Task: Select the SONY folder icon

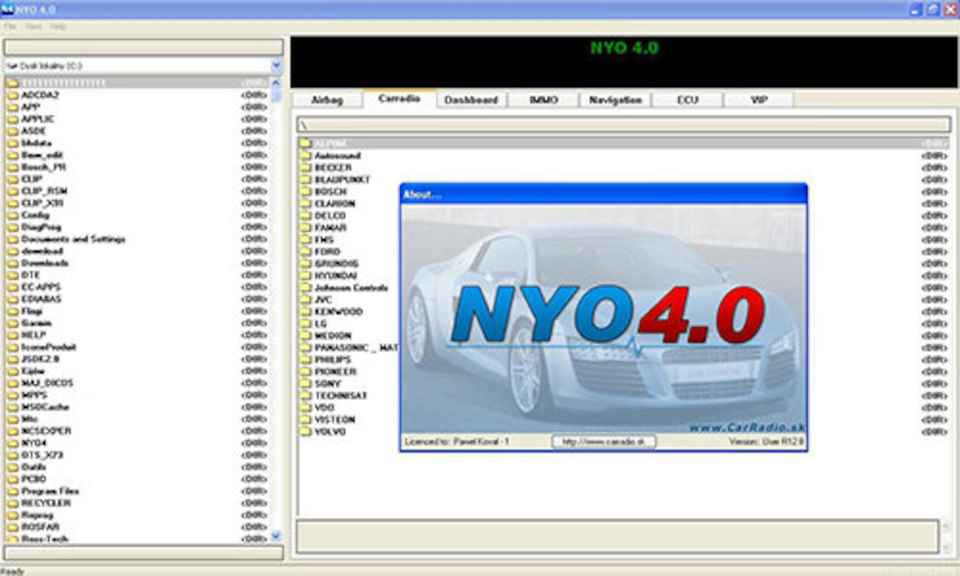Action: click(306, 383)
